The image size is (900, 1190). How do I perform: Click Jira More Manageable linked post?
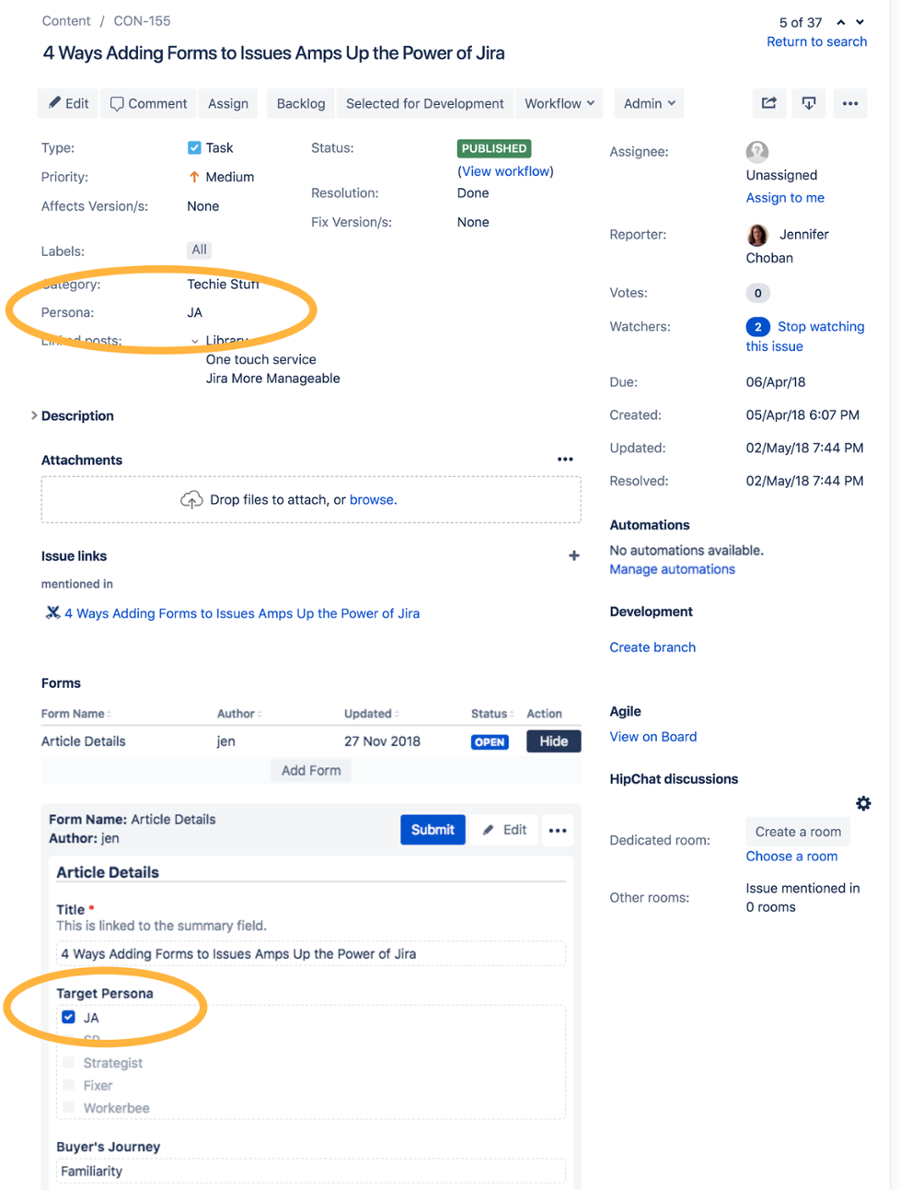[x=273, y=379]
